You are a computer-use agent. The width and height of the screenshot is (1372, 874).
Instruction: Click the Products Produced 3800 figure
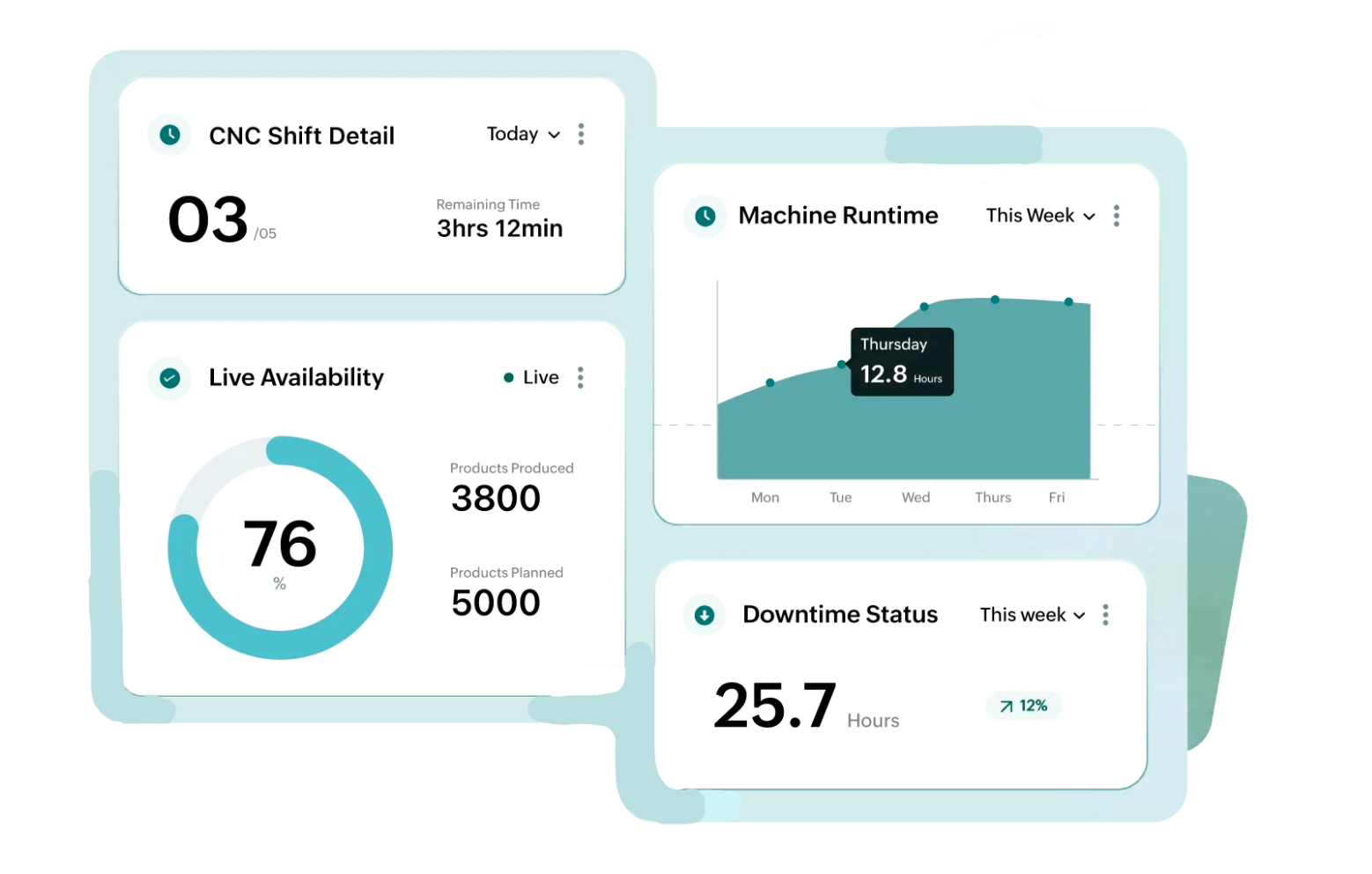[496, 499]
